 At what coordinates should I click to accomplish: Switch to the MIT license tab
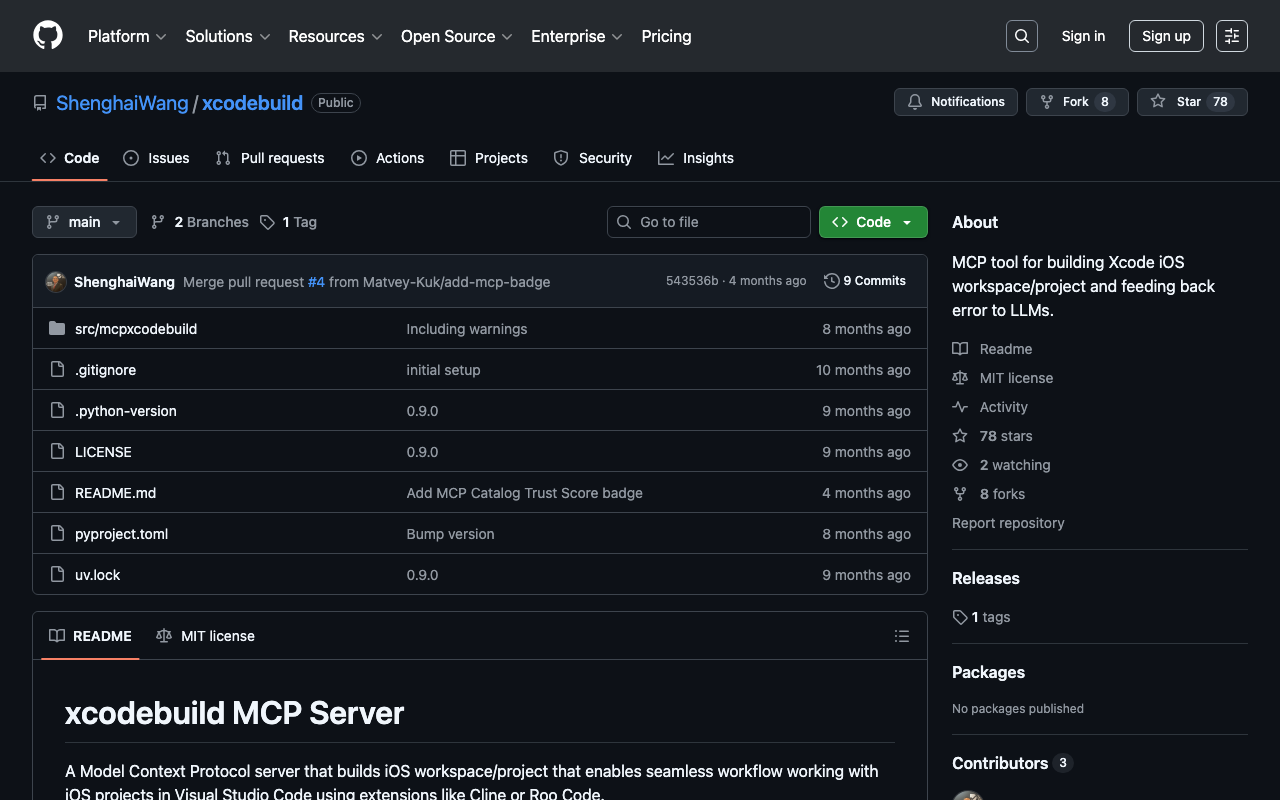[x=205, y=636]
